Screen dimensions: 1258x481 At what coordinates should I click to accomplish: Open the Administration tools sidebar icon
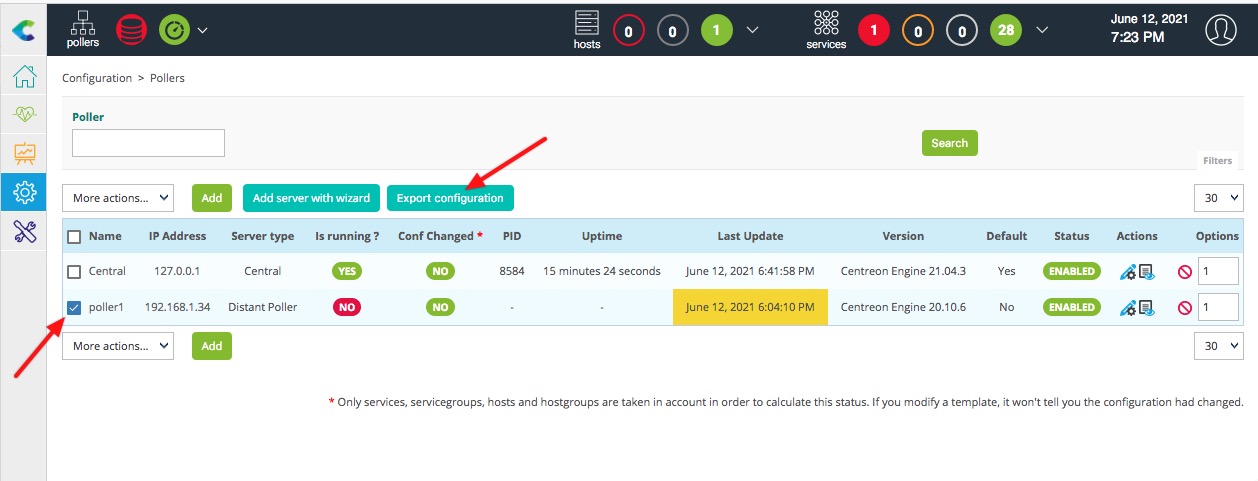tap(24, 231)
